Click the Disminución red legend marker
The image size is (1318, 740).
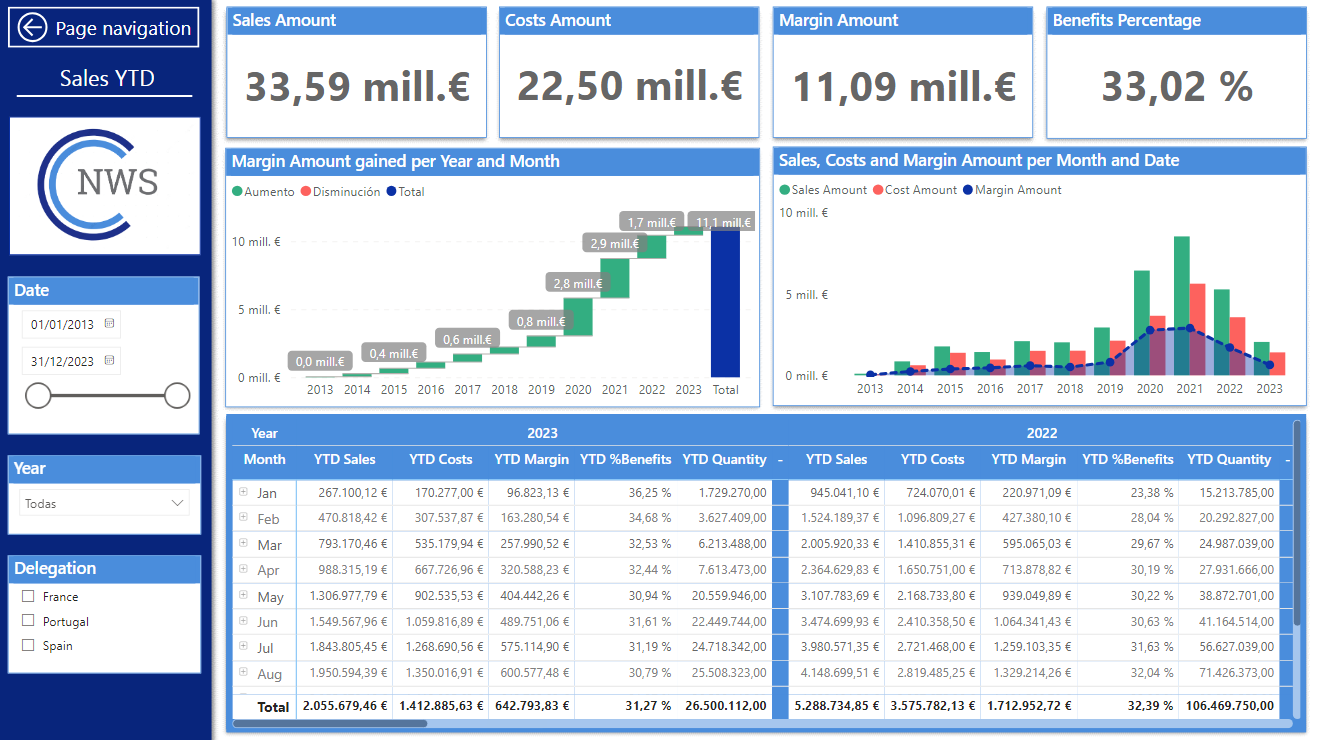(306, 192)
